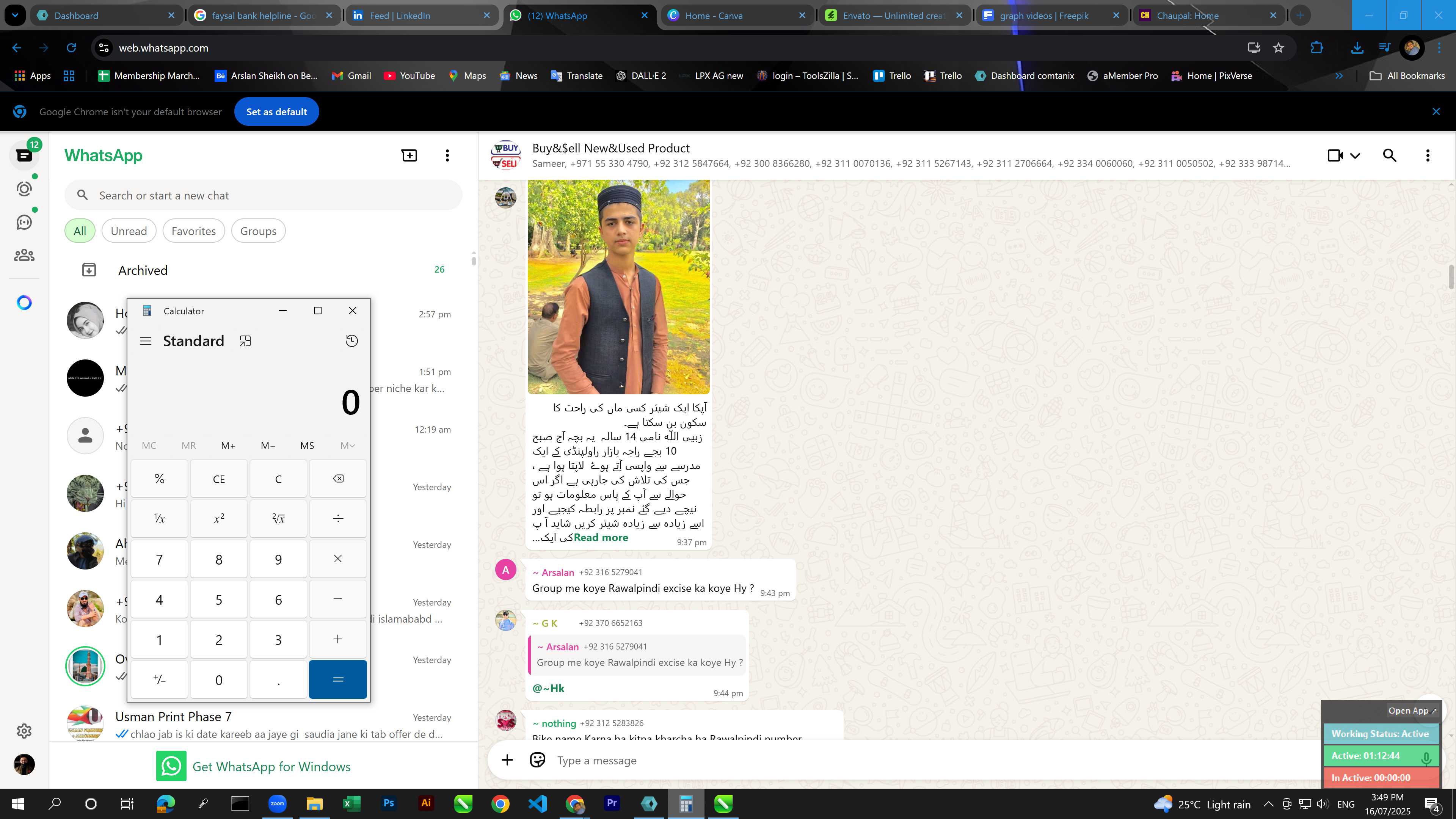Click Calculator equals button
The height and width of the screenshot is (819, 1456).
click(338, 679)
